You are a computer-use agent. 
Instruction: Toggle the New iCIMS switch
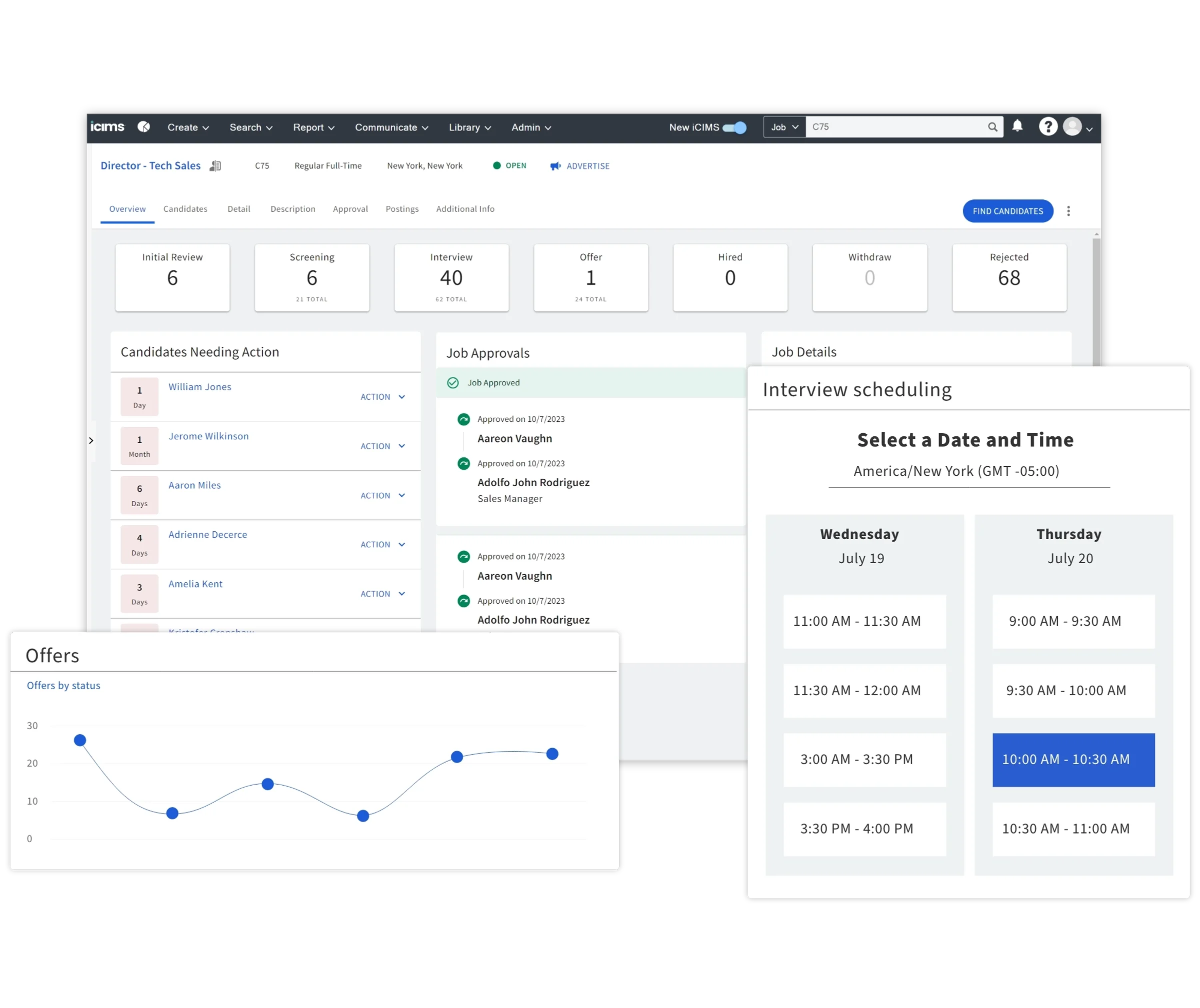coord(734,127)
